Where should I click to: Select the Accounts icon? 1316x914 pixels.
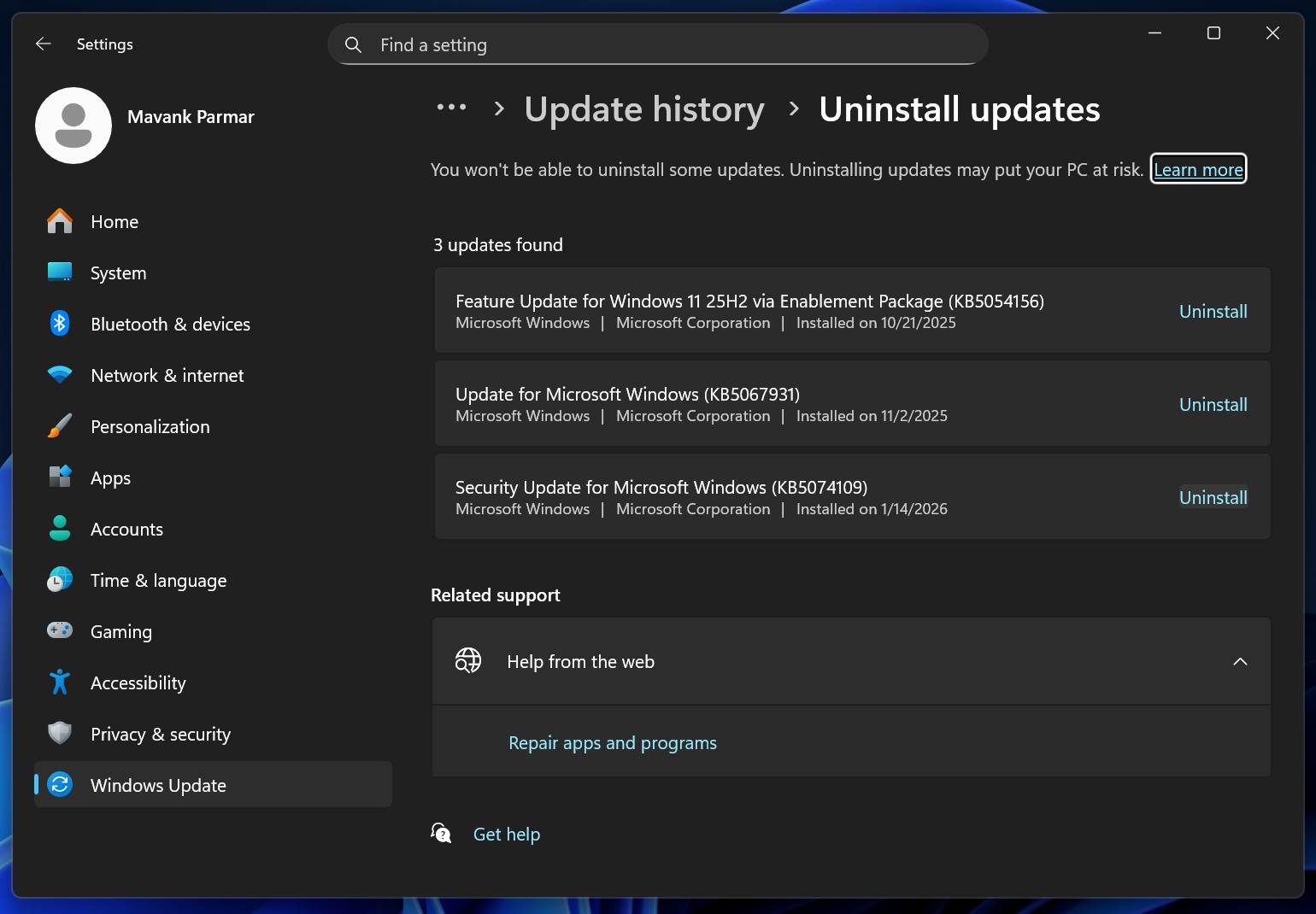[59, 529]
